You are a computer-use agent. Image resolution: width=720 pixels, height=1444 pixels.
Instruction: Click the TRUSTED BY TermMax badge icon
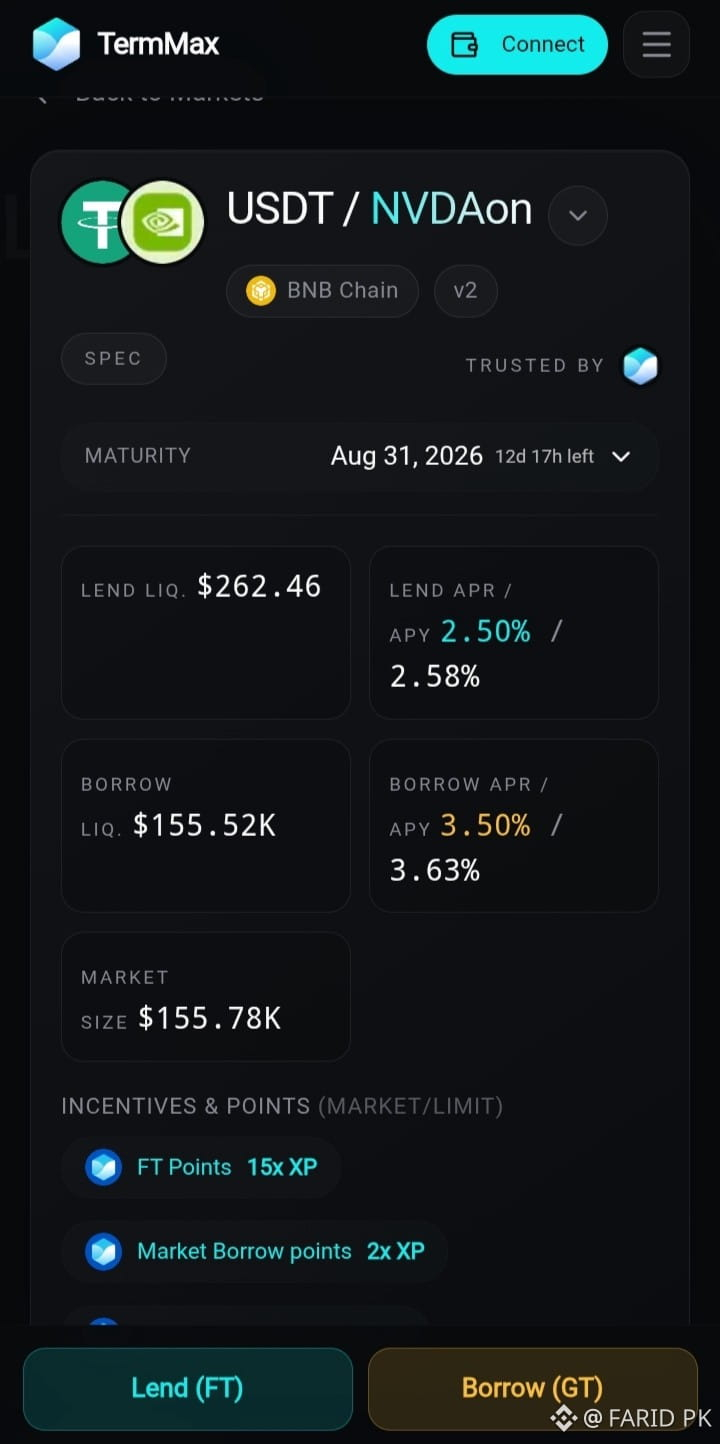[x=640, y=366]
